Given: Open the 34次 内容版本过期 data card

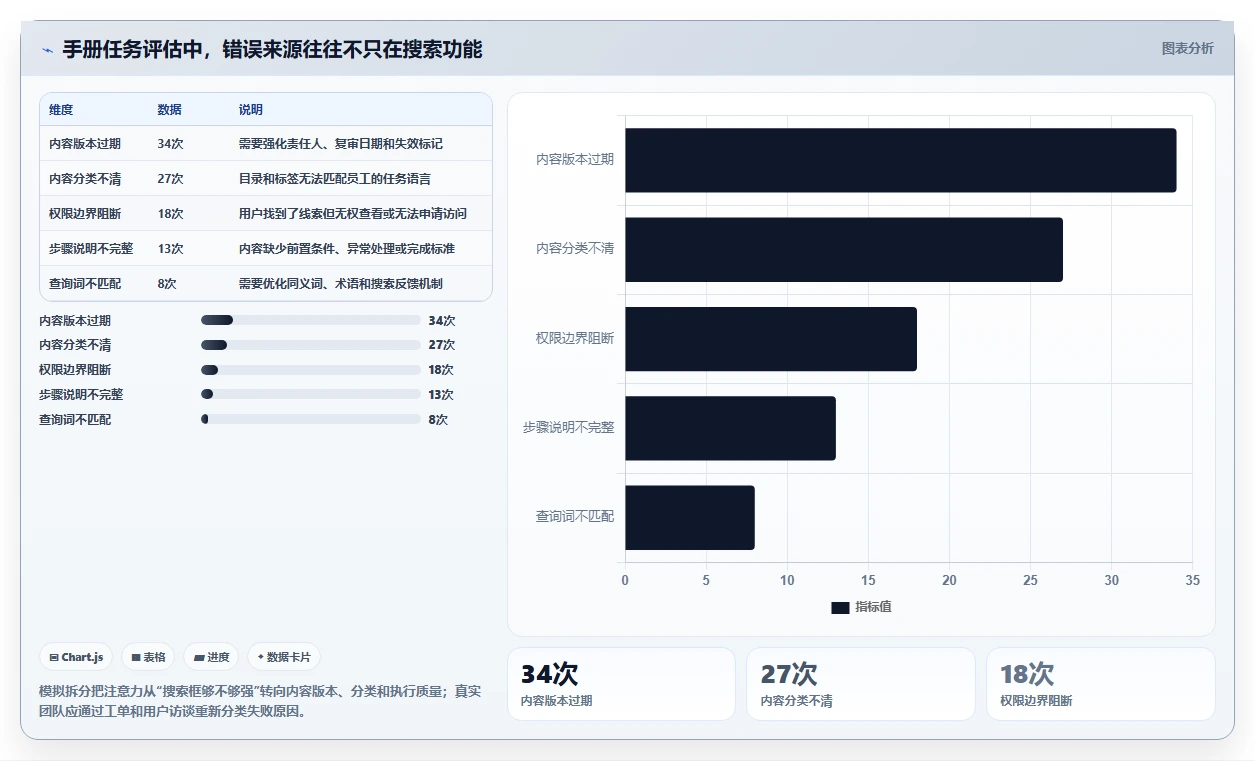Looking at the screenshot, I should pyautogui.click(x=621, y=684).
